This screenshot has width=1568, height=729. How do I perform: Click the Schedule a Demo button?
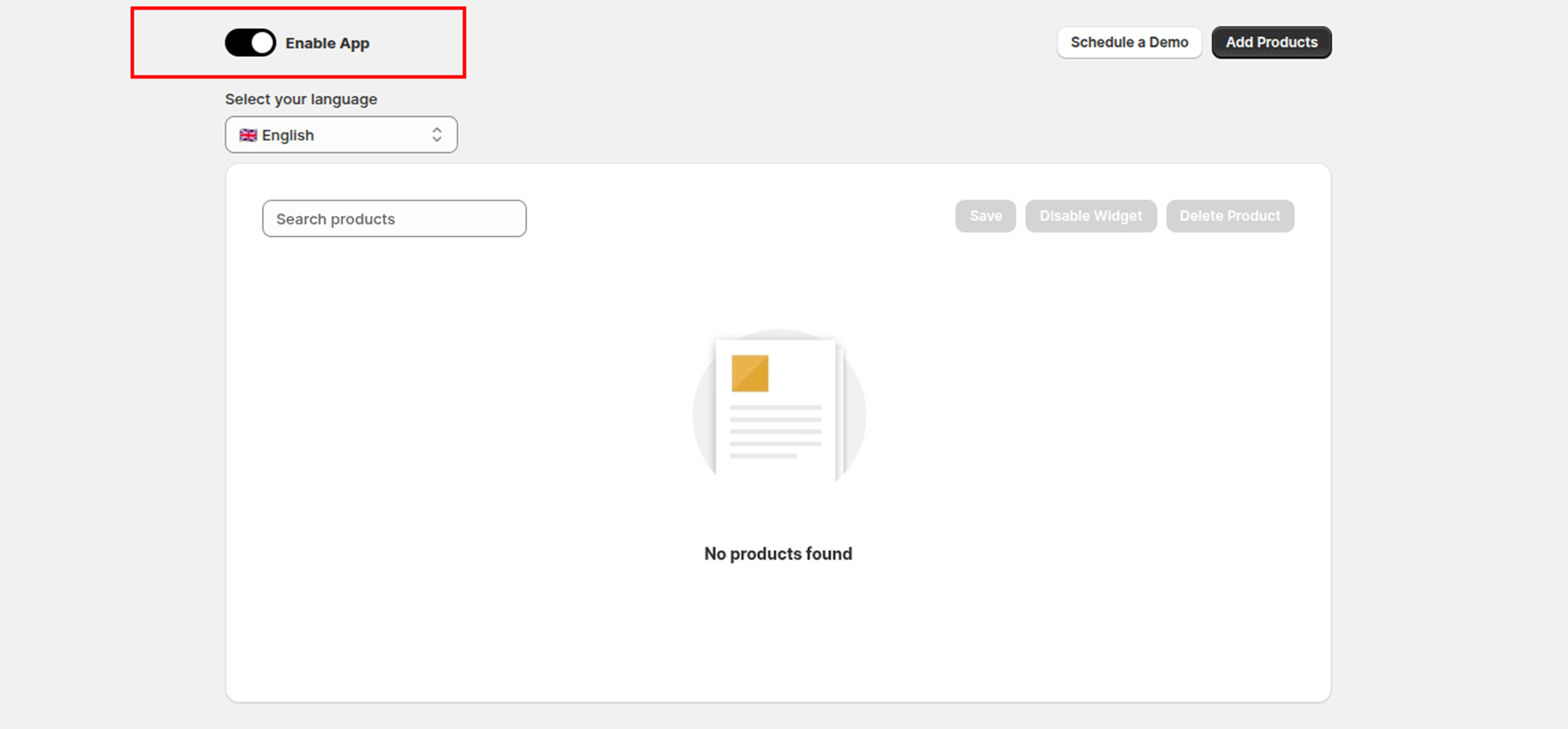(1129, 42)
